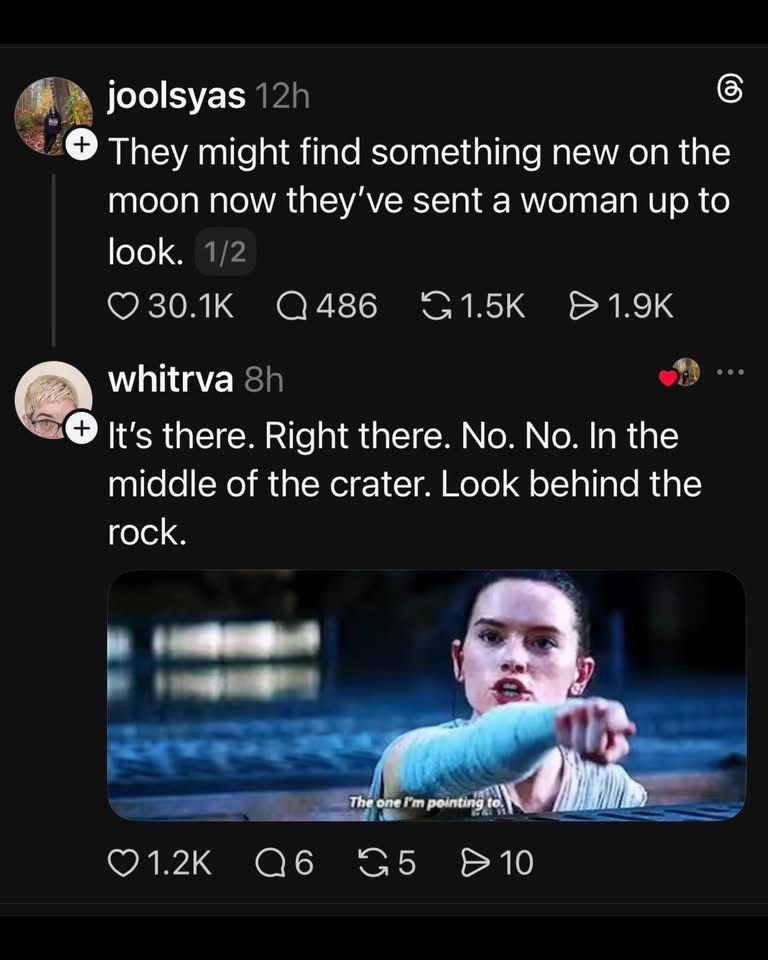768x960 pixels.
Task: Click the liked-by-author heart avatar badge
Action: pyautogui.click(x=680, y=373)
